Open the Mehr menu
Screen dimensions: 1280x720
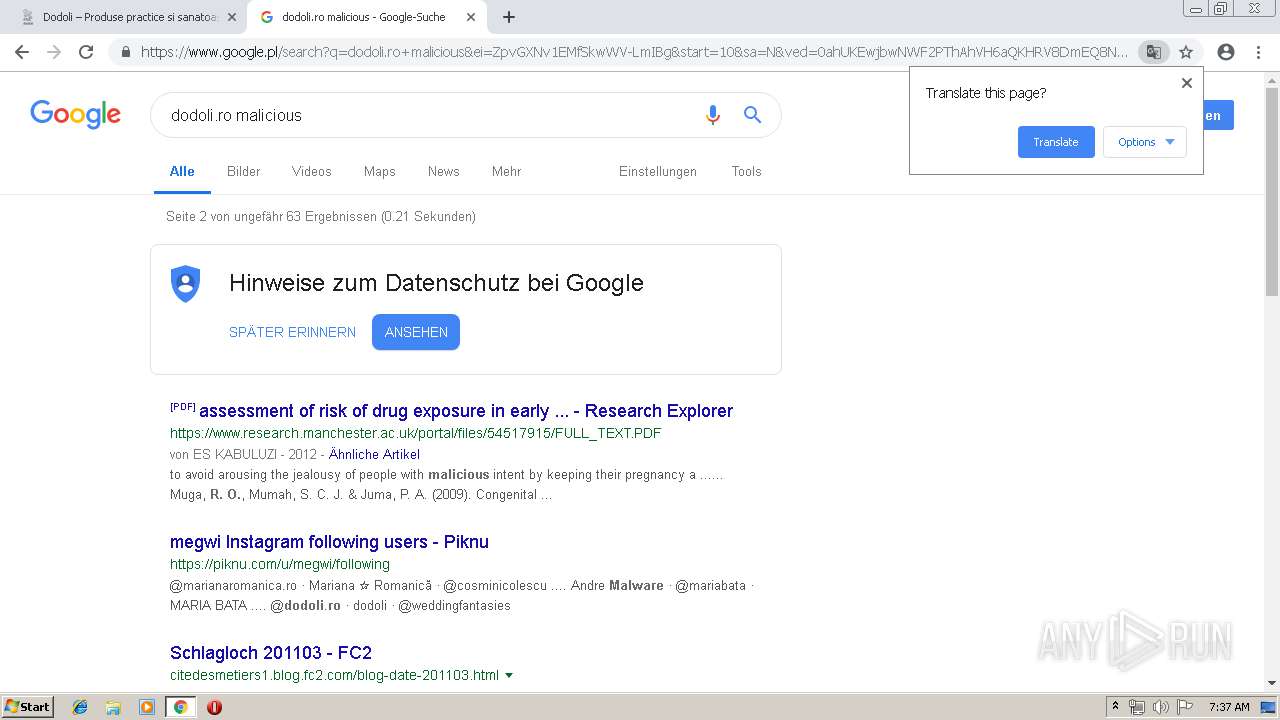click(x=507, y=172)
